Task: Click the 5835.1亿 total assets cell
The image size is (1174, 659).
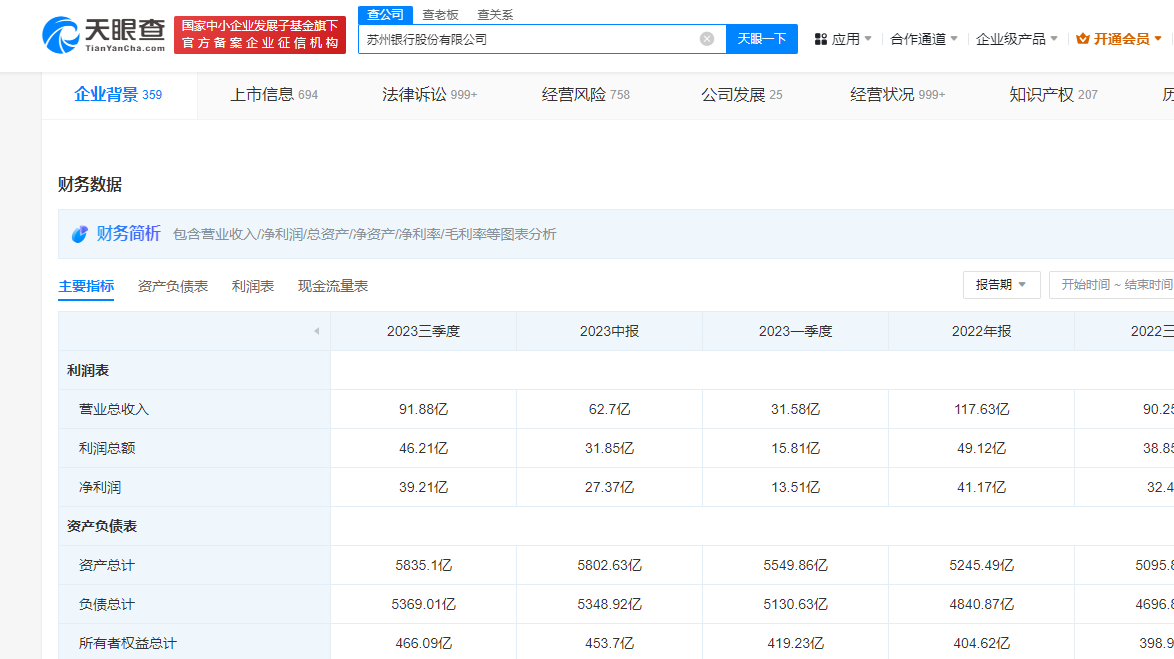Action: pos(423,565)
